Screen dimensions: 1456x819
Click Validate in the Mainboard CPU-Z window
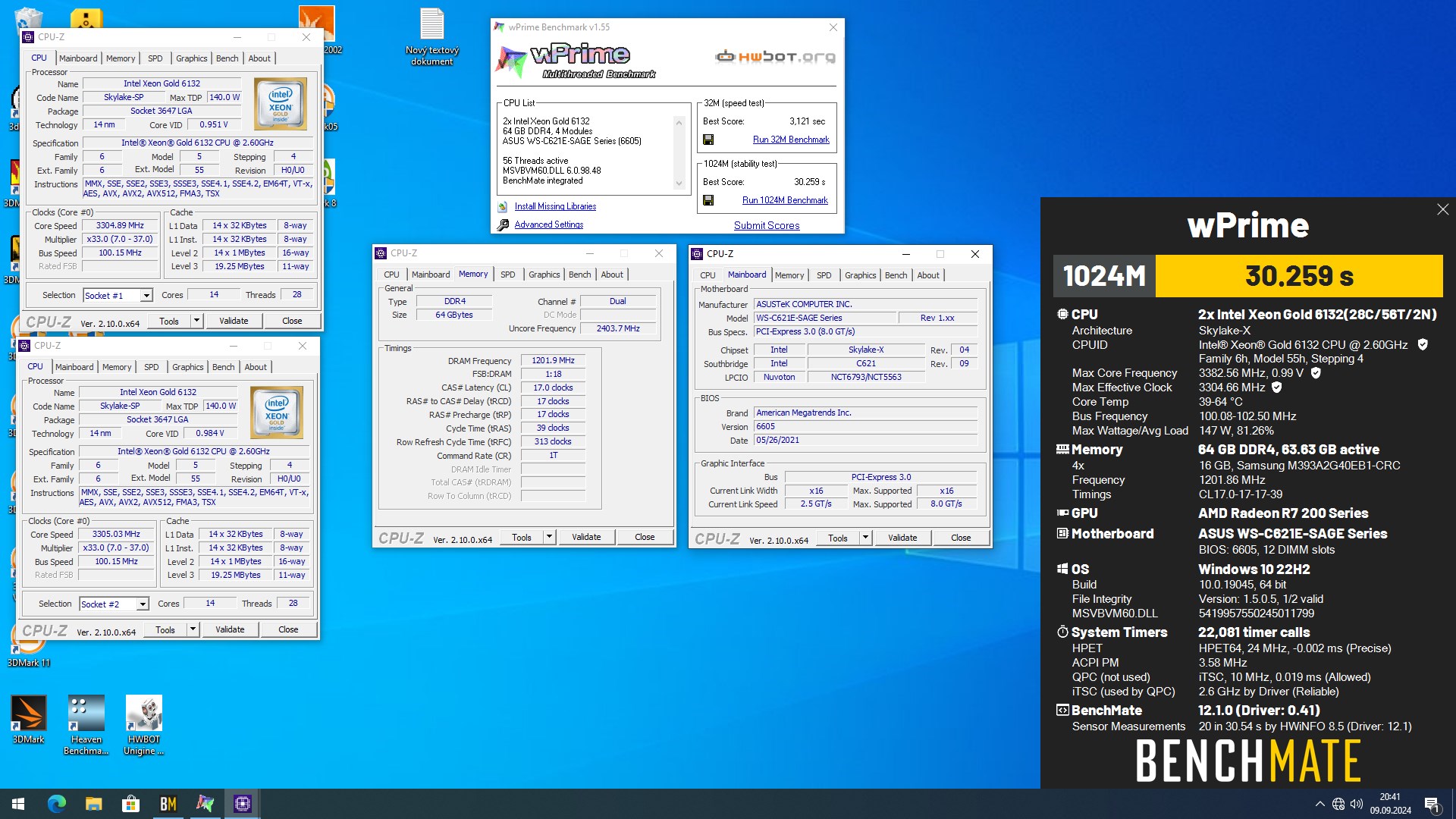click(x=902, y=538)
